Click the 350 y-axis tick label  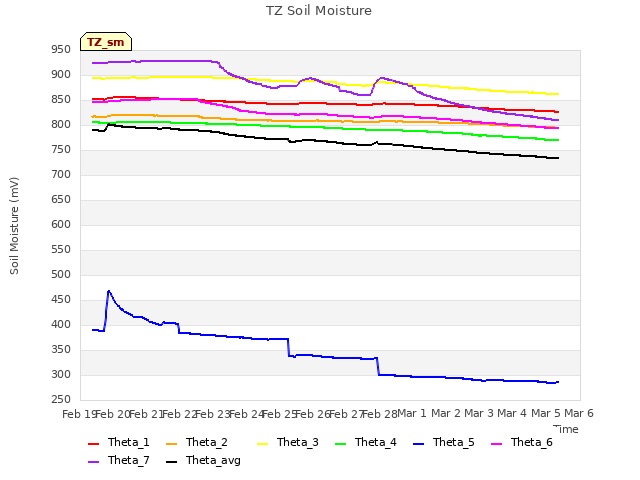click(61, 349)
